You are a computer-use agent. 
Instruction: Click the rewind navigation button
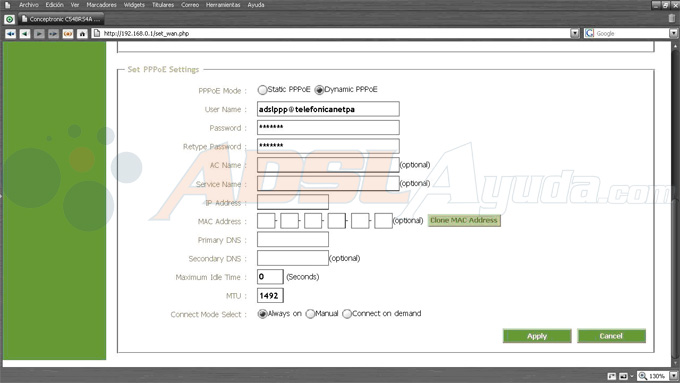pyautogui.click(x=10, y=33)
